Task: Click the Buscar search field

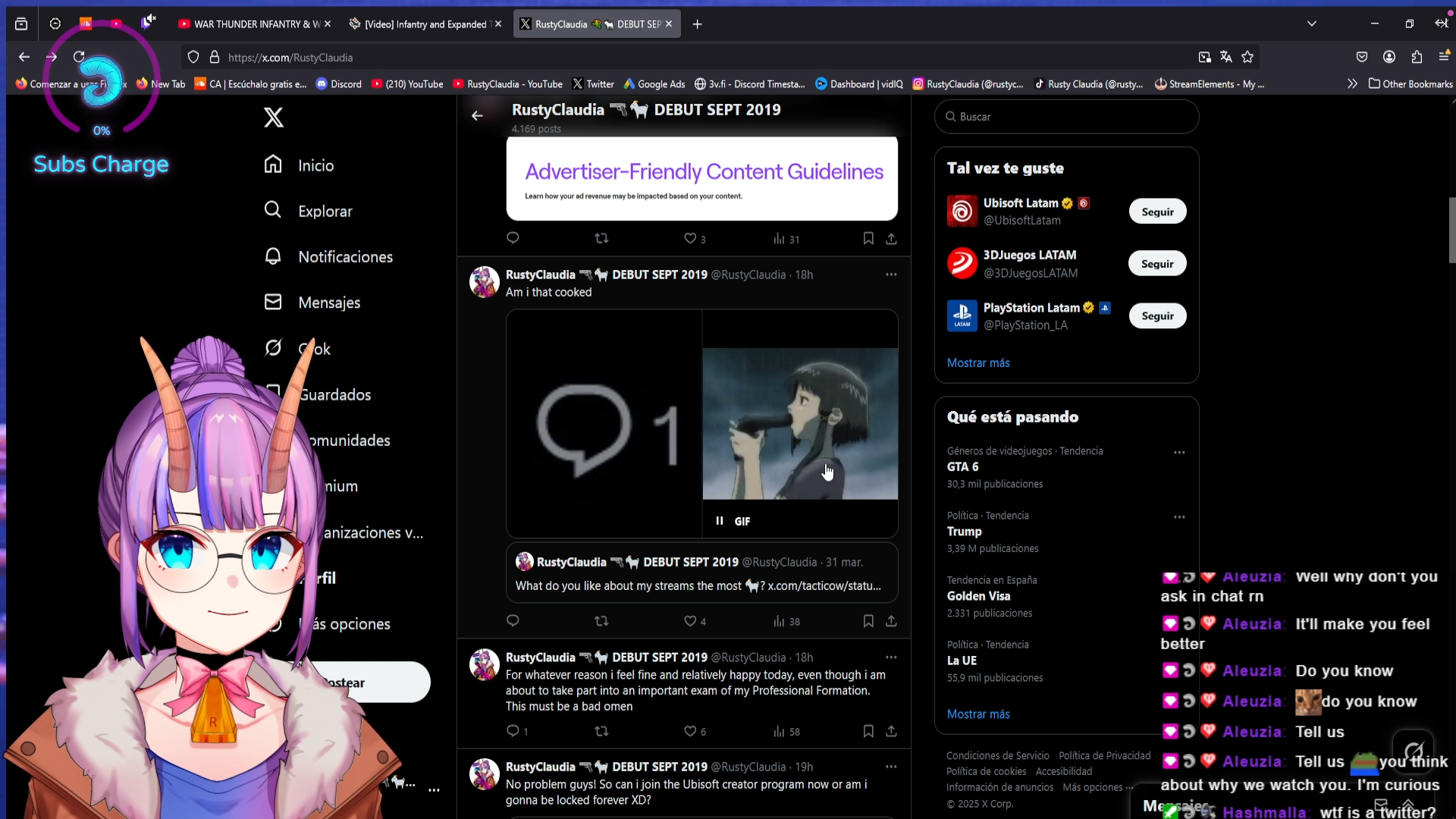Action: (1066, 117)
